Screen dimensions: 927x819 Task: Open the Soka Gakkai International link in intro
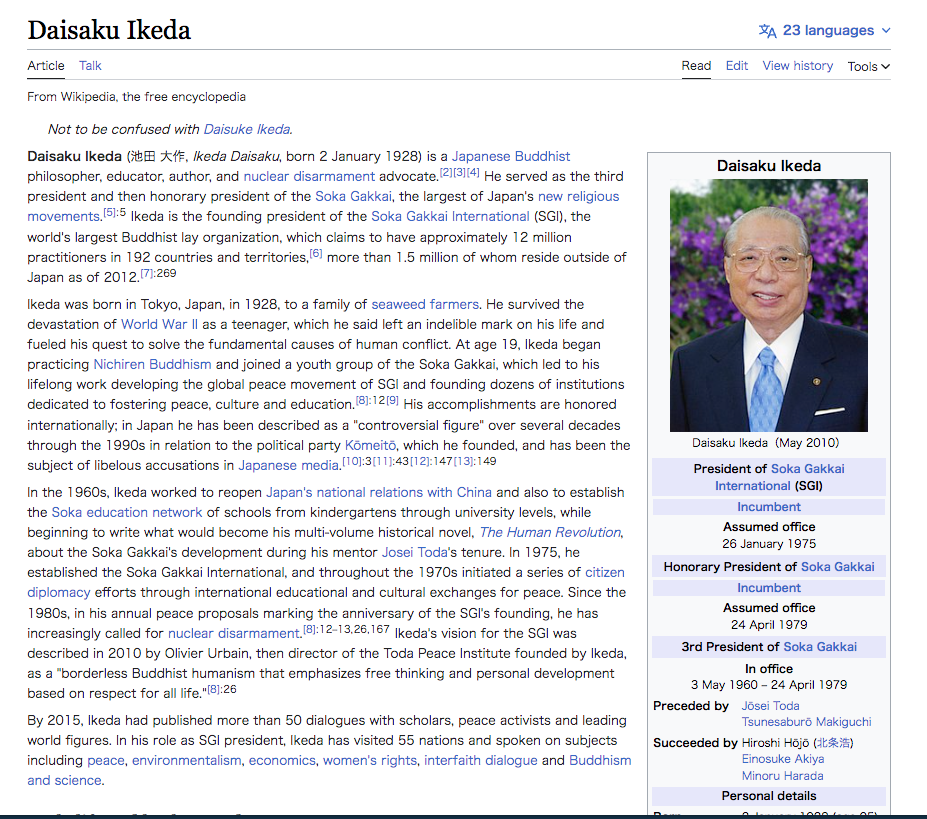coord(450,216)
